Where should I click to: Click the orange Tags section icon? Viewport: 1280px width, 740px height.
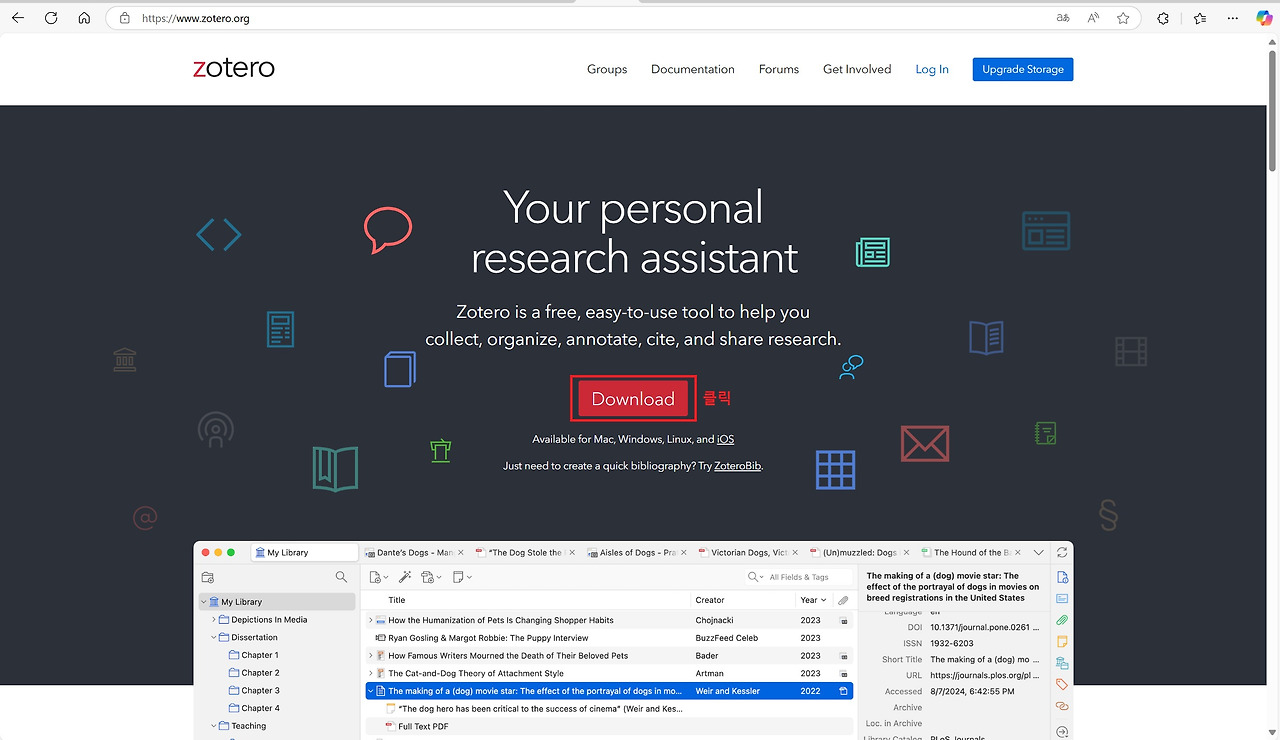pos(1062,684)
